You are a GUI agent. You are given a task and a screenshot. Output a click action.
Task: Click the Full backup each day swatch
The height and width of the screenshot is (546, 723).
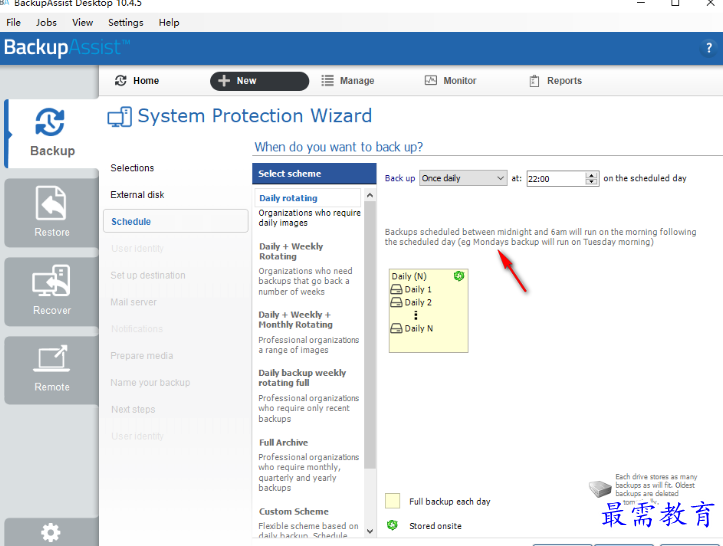(x=392, y=501)
